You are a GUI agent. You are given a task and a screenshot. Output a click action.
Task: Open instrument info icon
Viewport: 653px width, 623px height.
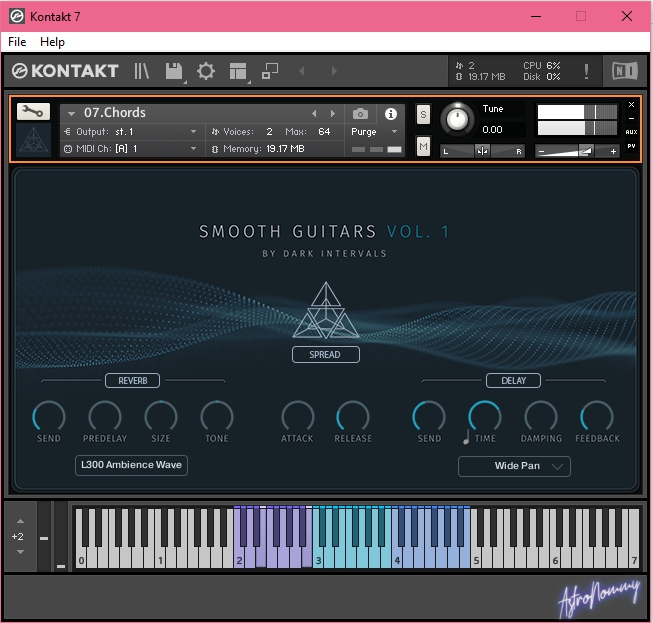[x=391, y=114]
